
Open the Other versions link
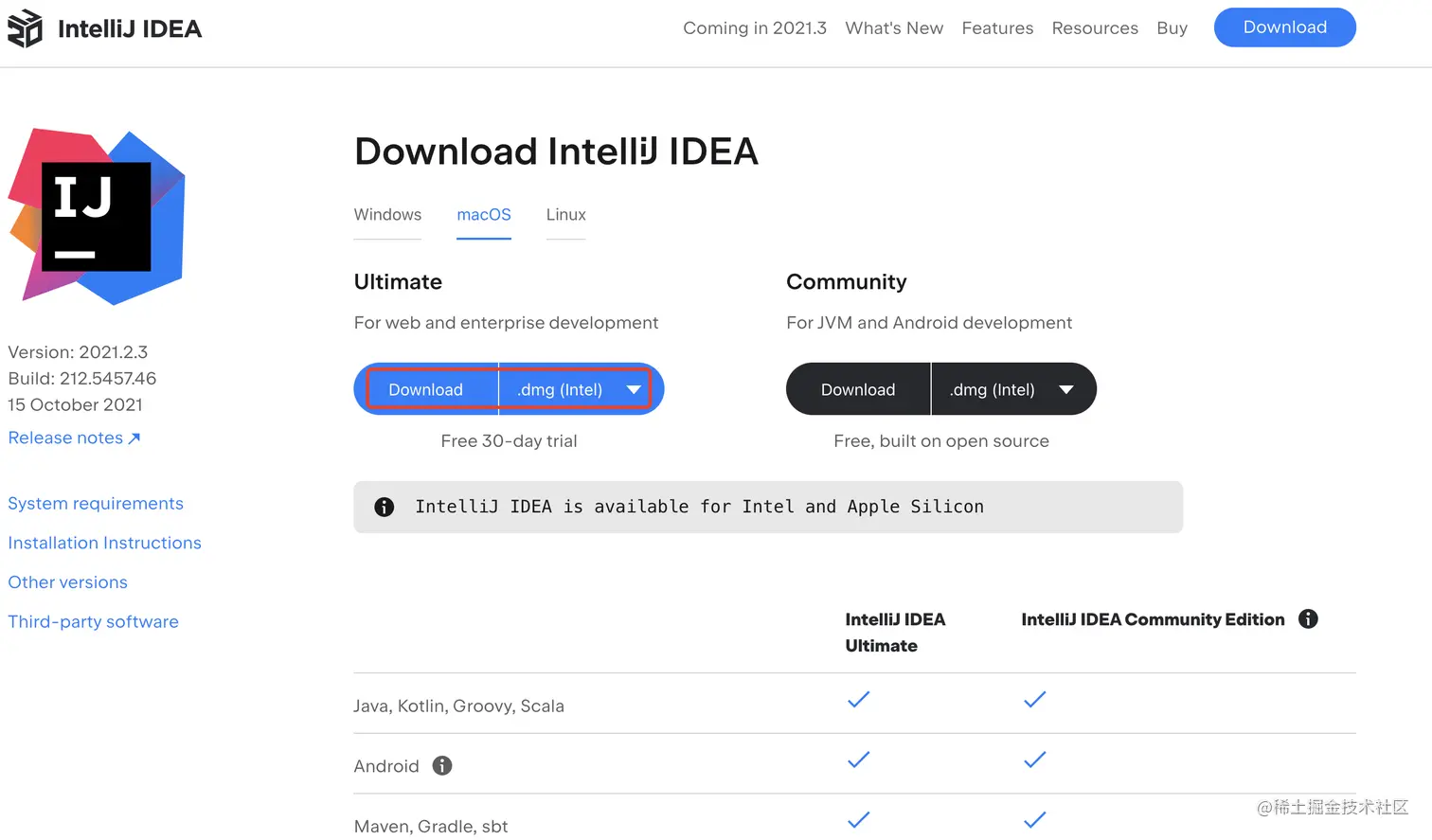pos(67,582)
